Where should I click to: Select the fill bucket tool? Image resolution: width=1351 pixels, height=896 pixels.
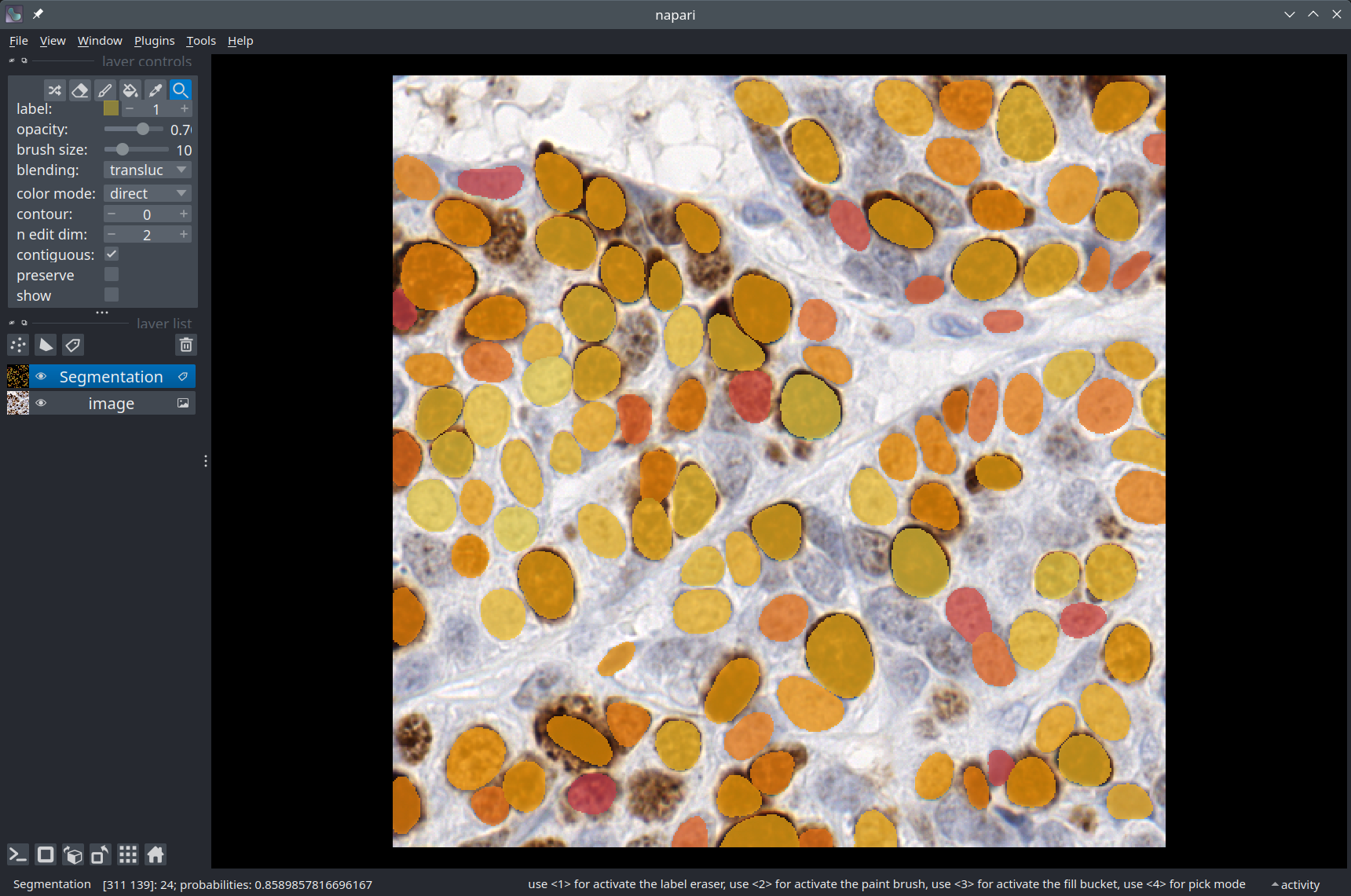[130, 90]
